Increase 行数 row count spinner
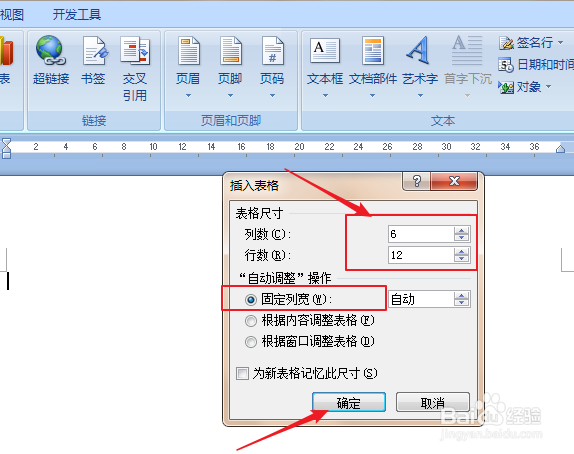 coord(461,252)
